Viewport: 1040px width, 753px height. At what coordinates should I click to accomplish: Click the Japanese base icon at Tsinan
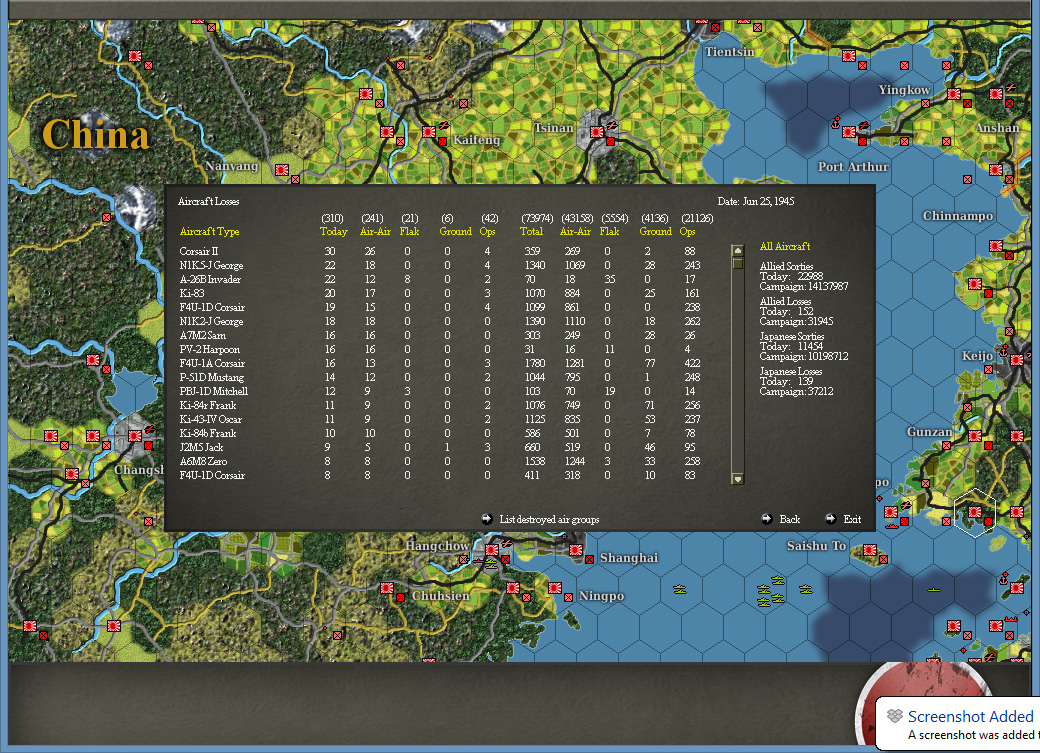pos(597,132)
